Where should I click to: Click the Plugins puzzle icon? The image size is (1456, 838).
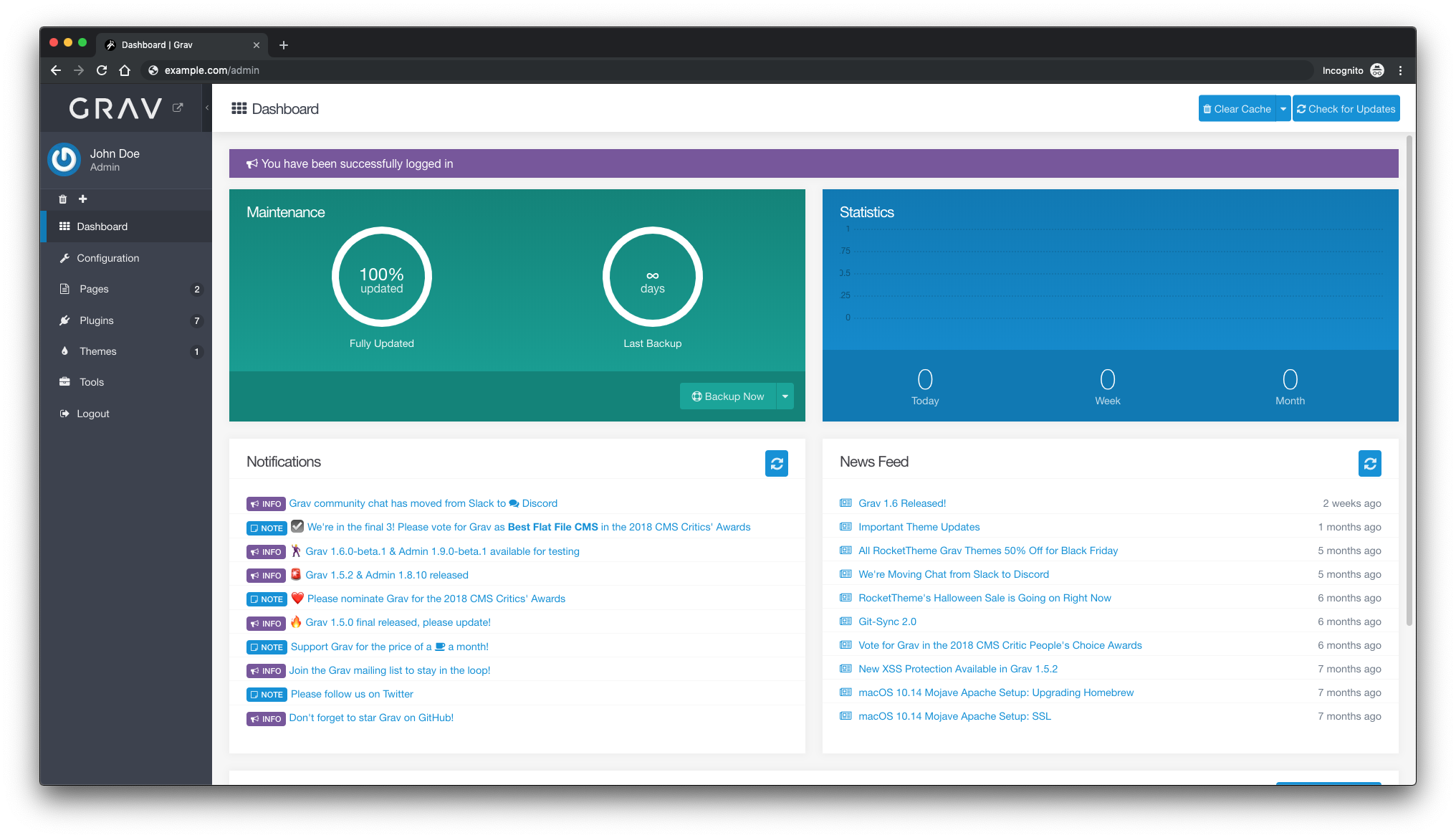coord(65,320)
